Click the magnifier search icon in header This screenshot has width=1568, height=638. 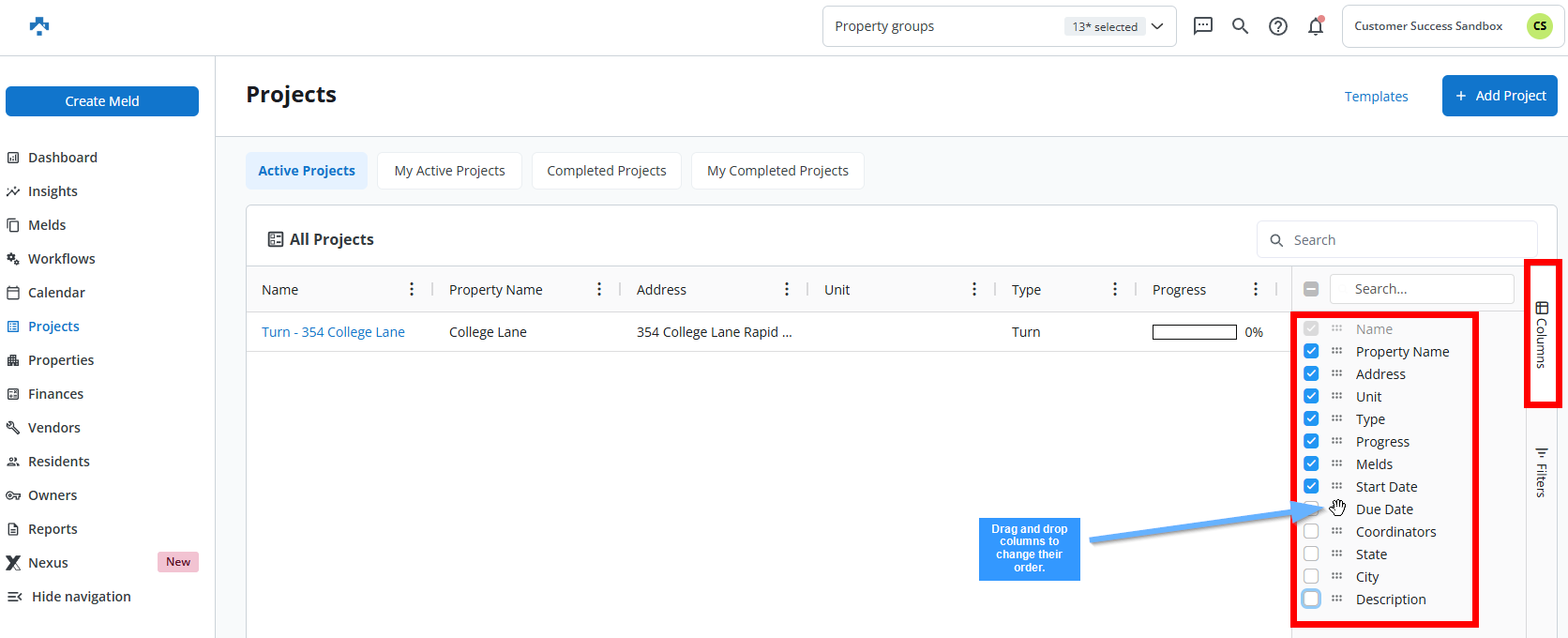[1240, 26]
